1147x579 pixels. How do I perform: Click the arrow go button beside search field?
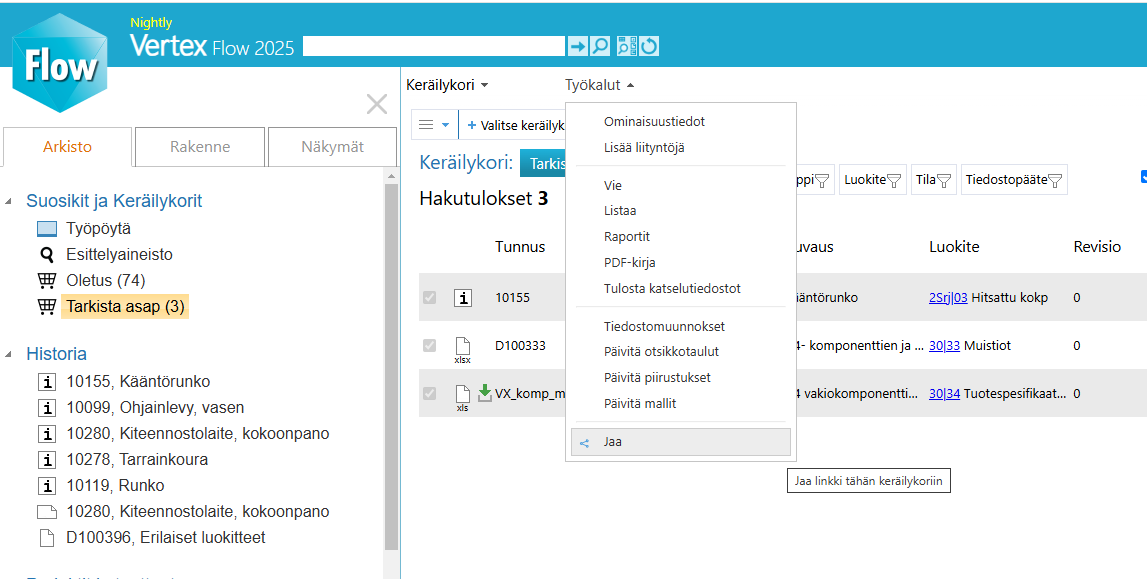pyautogui.click(x=577, y=46)
